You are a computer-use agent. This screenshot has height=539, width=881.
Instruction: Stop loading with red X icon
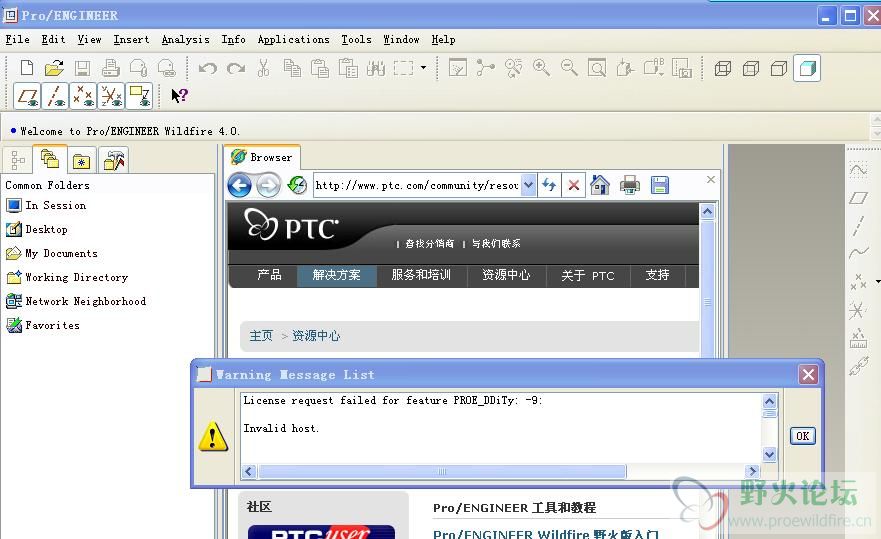tap(574, 185)
